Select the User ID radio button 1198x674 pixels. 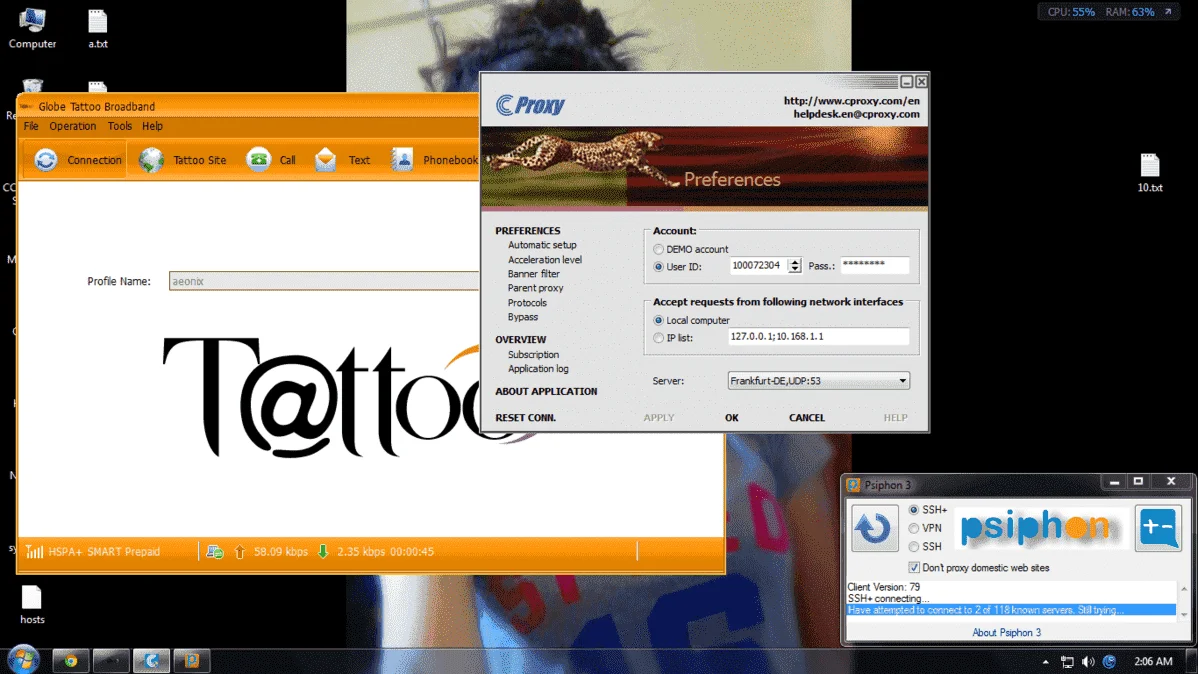coord(659,267)
